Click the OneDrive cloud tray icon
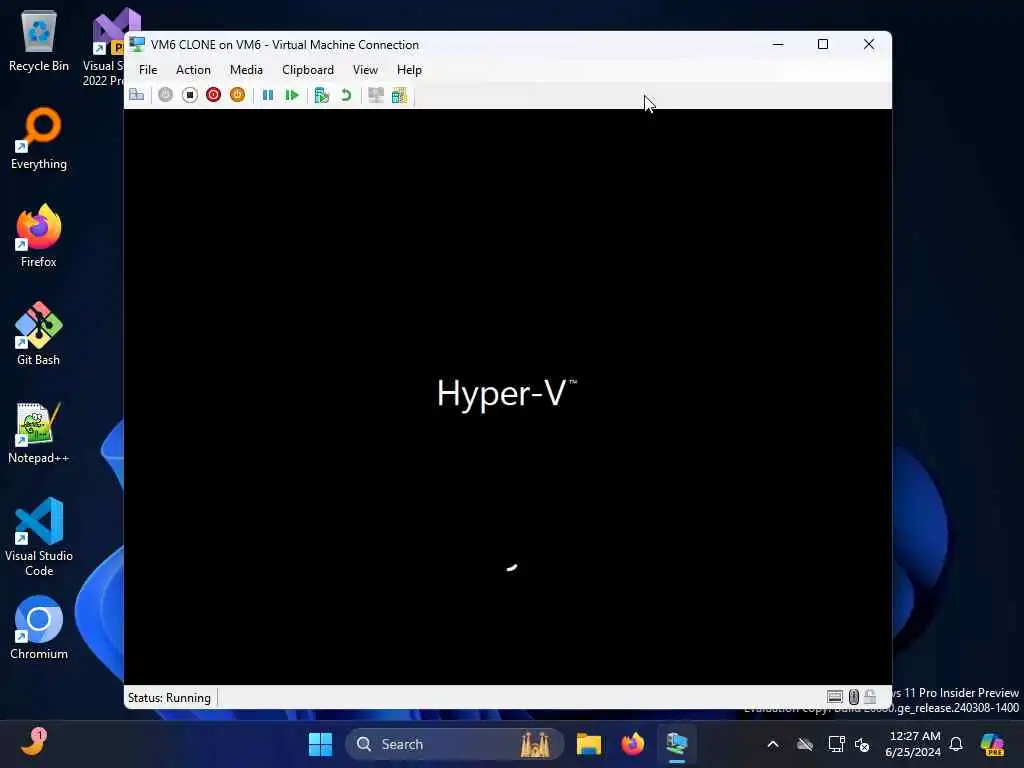Image resolution: width=1024 pixels, height=768 pixels. coord(805,744)
